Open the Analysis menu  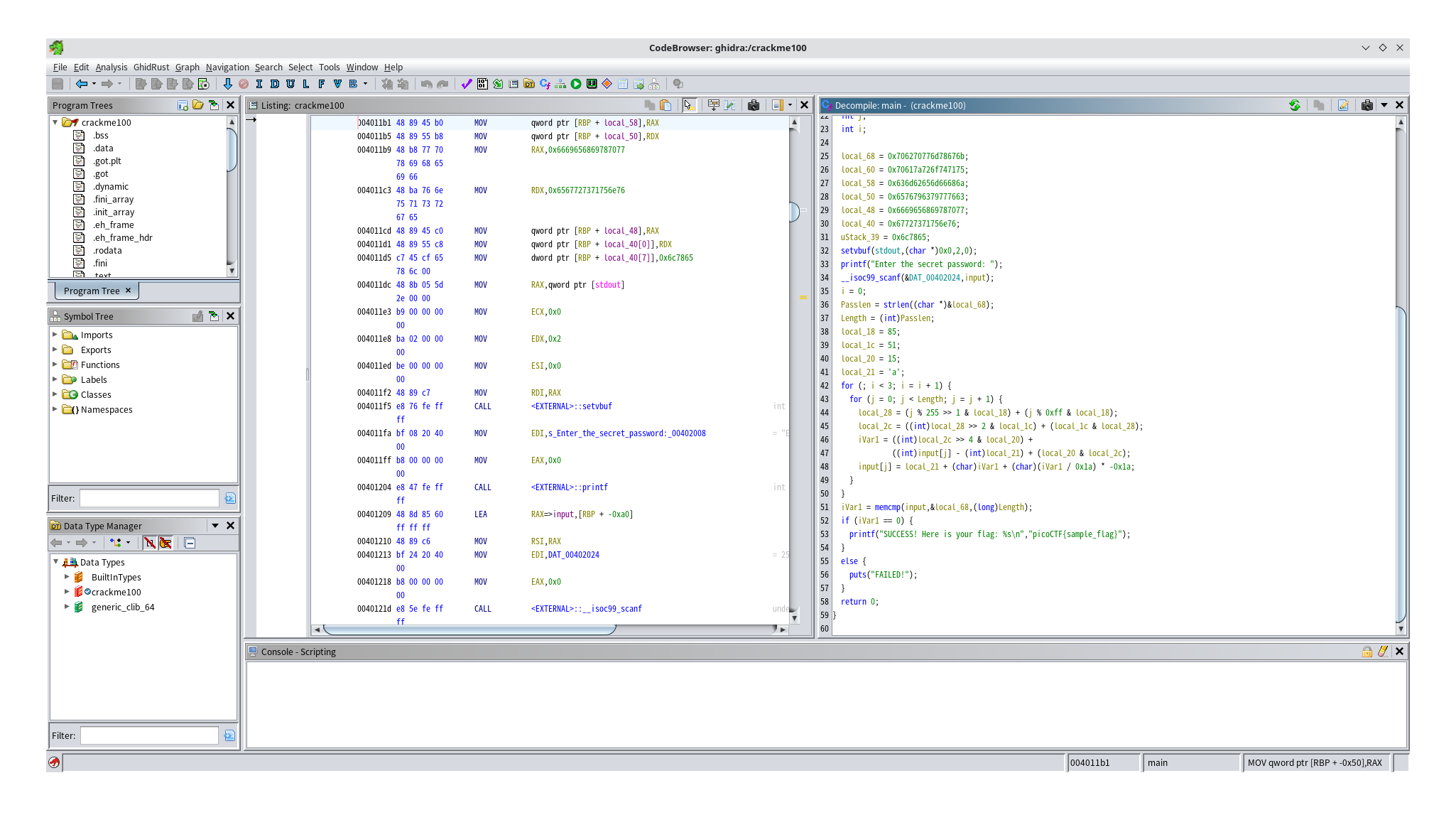[112, 67]
